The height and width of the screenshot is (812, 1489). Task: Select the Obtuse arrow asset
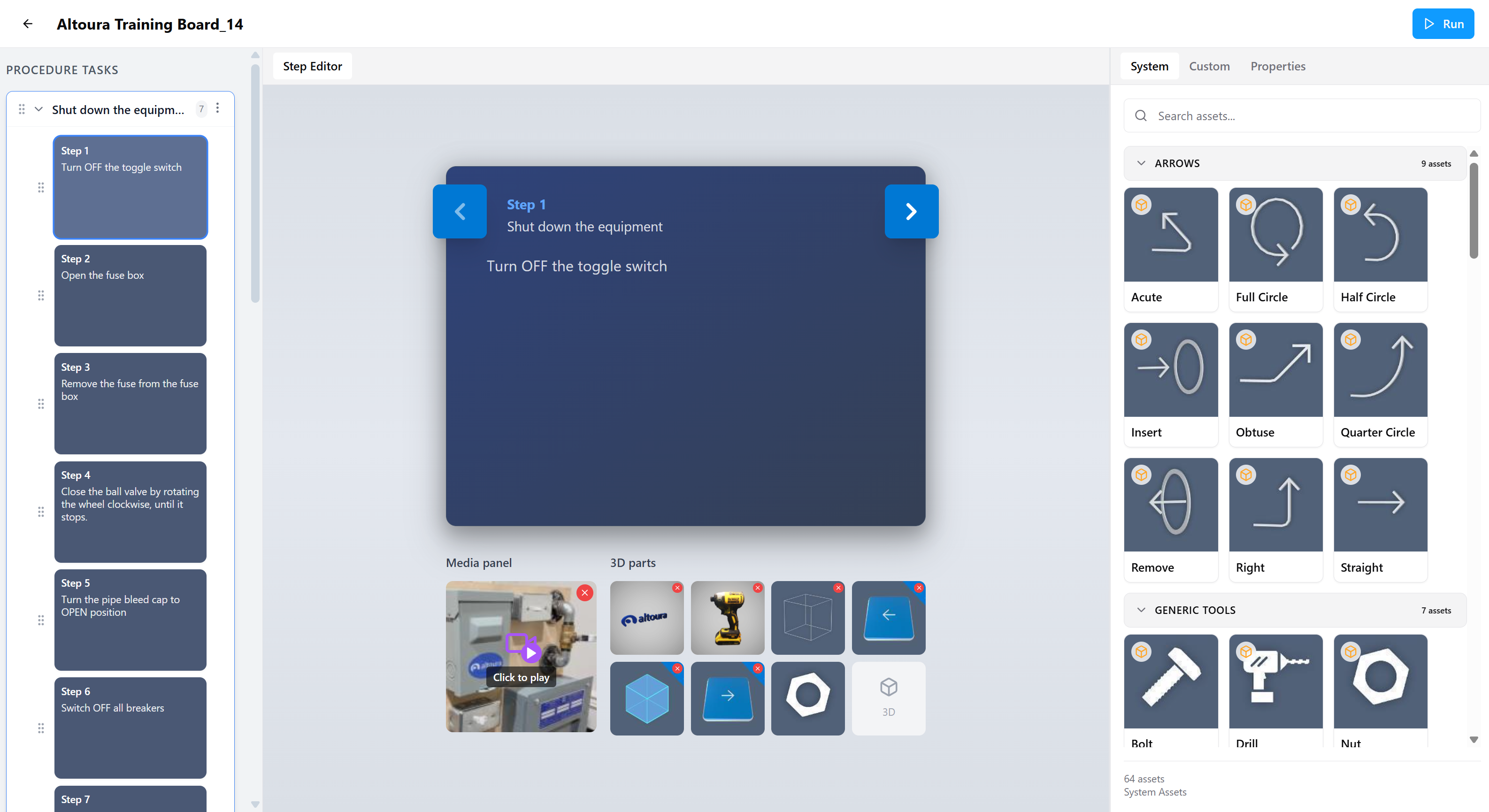point(1275,384)
